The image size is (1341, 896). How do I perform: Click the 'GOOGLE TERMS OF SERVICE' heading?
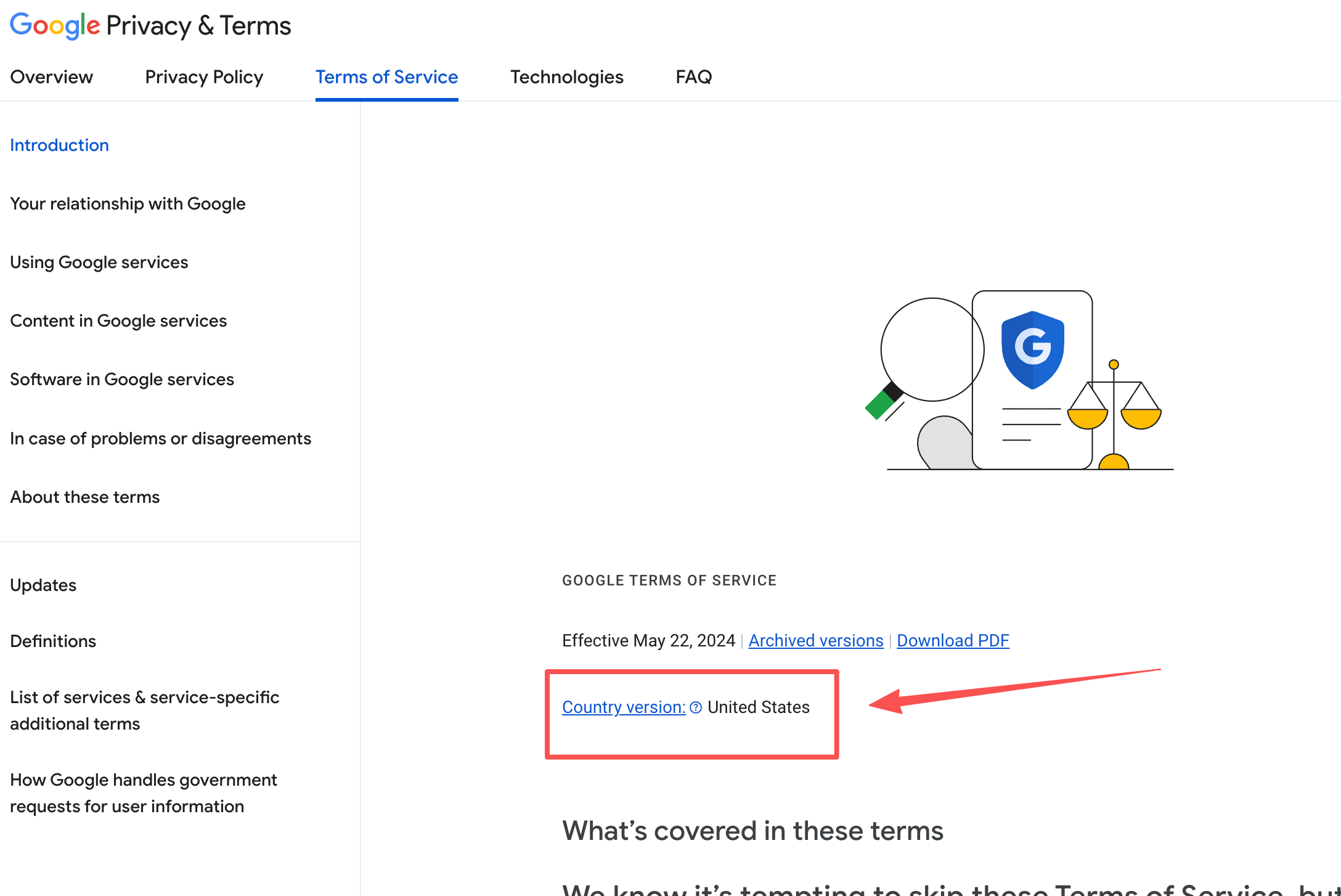(669, 580)
